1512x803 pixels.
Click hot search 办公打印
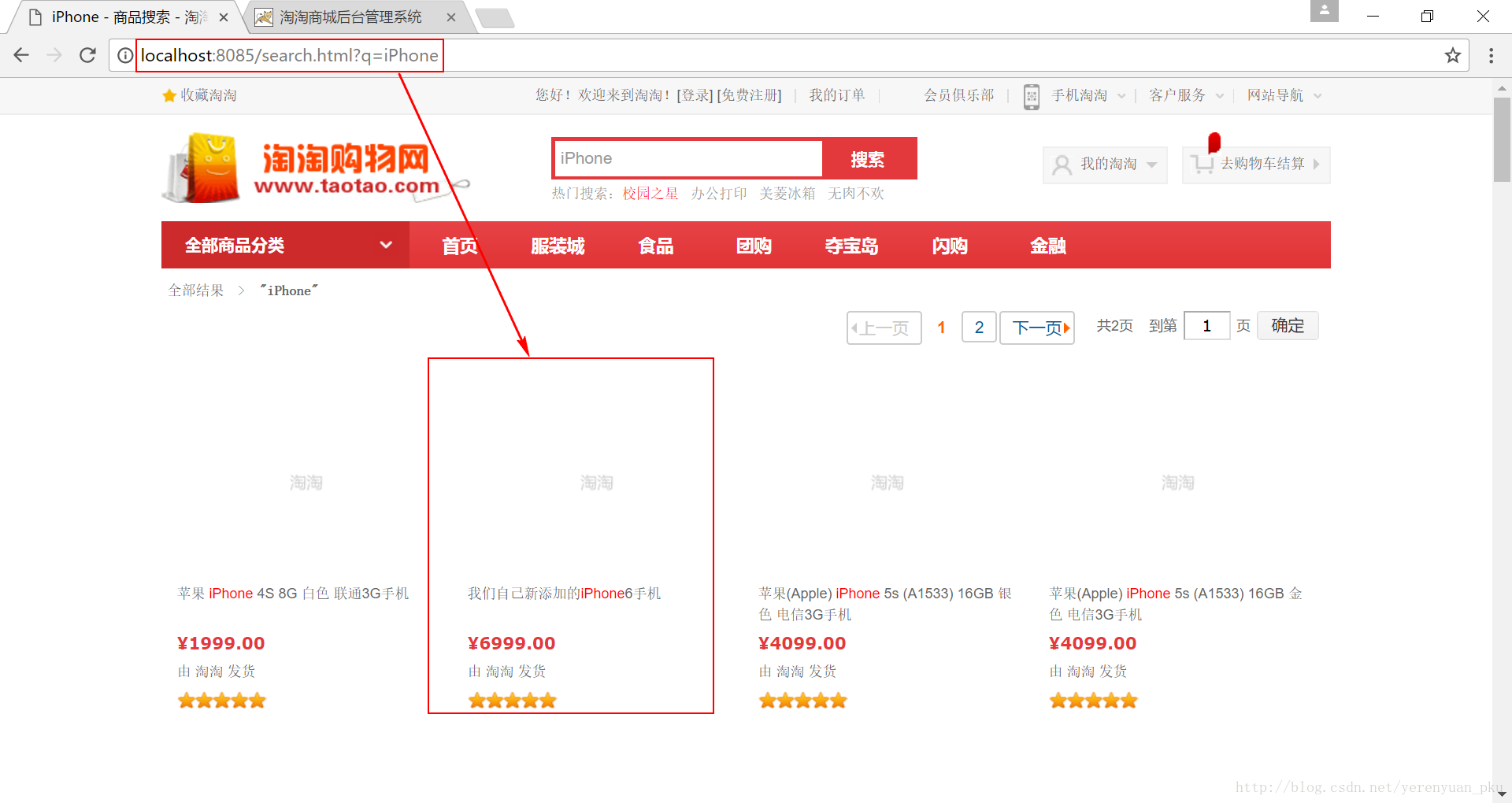coord(718,194)
